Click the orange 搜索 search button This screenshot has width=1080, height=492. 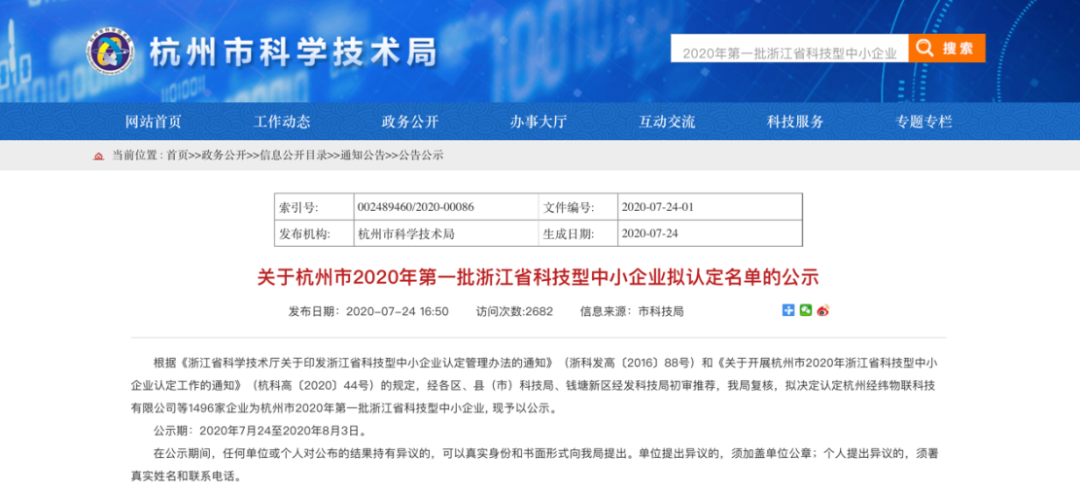coord(946,48)
